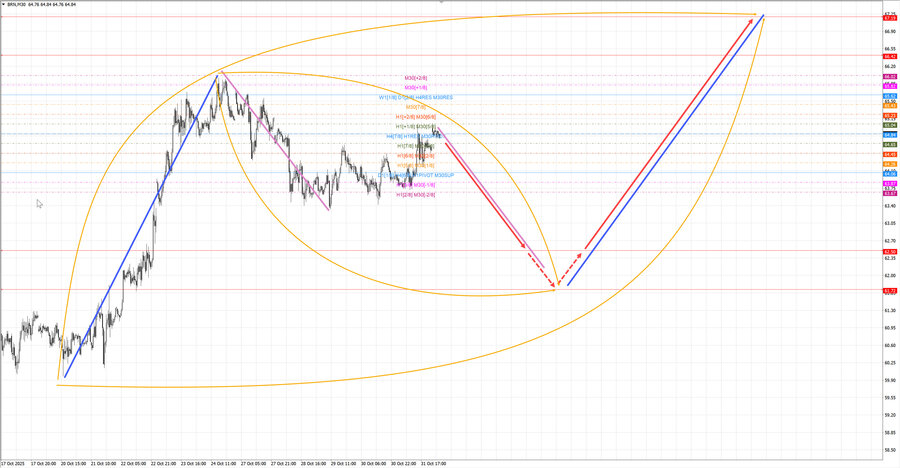Select the M30[+1/8] level label
The width and height of the screenshot is (900, 468).
(x=416, y=87)
